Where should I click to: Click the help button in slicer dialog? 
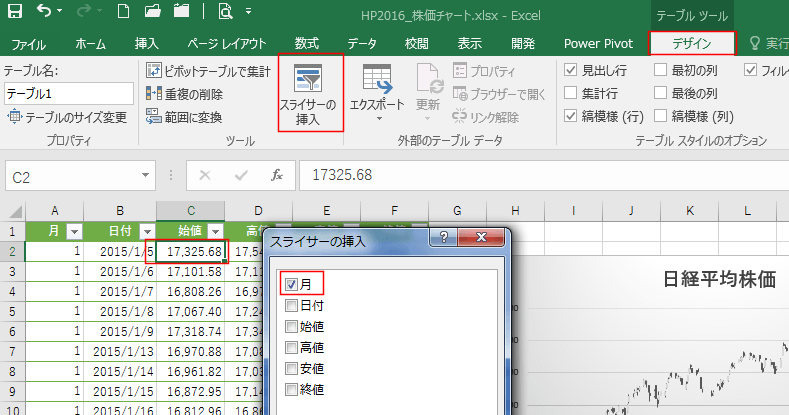[x=443, y=240]
